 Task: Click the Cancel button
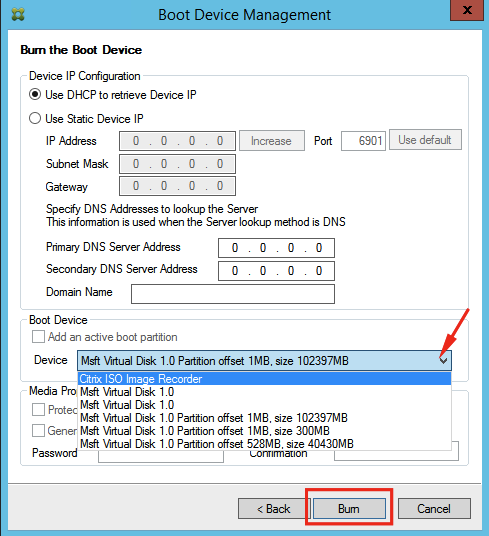pyautogui.click(x=434, y=509)
